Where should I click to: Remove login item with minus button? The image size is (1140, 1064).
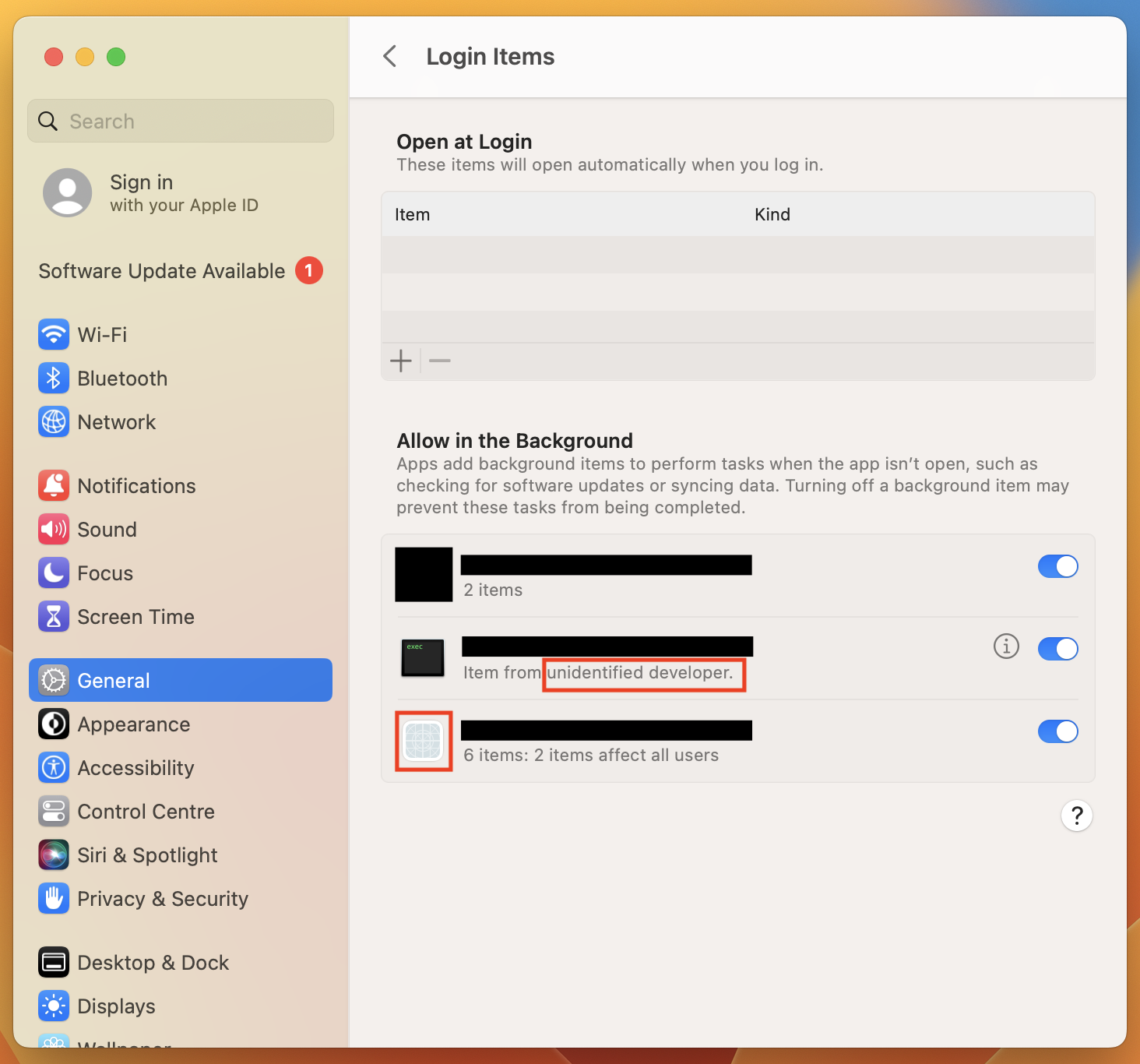pos(440,361)
